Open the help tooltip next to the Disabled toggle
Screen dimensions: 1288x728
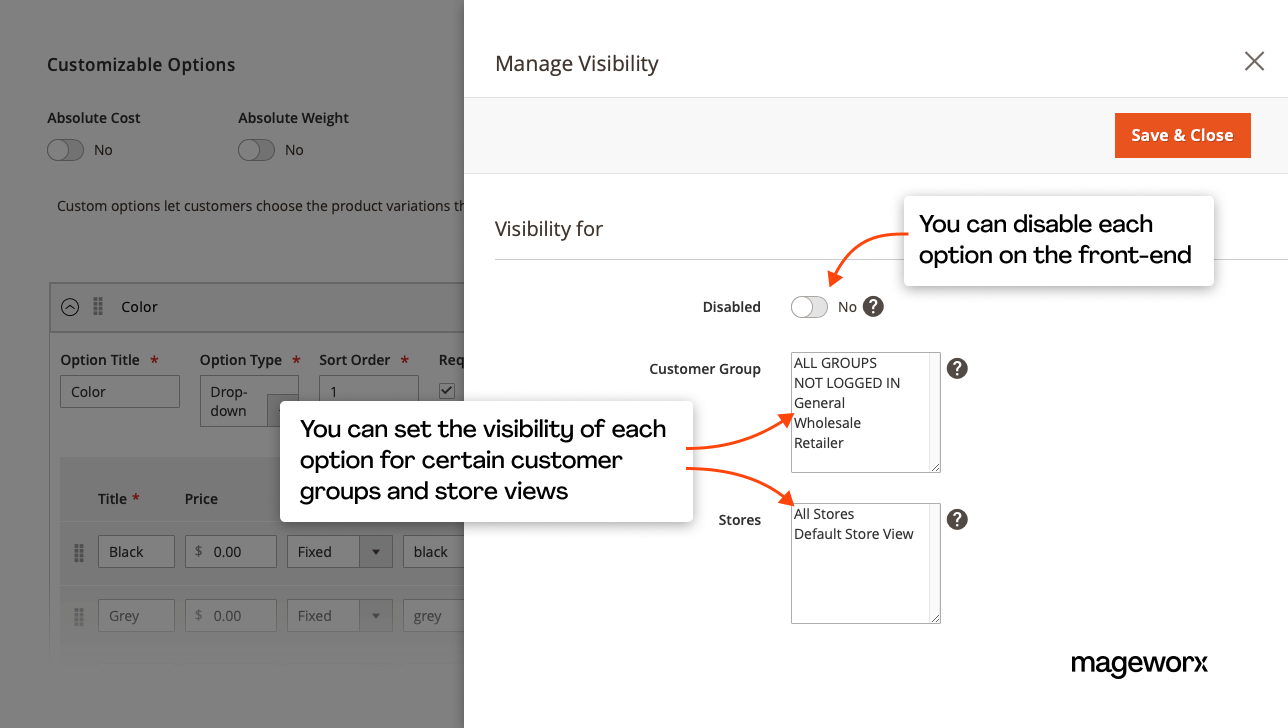(x=872, y=306)
